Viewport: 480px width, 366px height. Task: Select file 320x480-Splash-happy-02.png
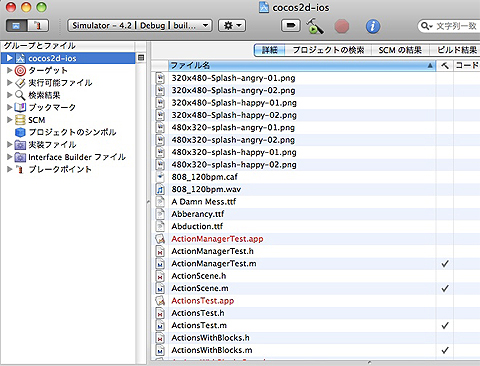(234, 115)
